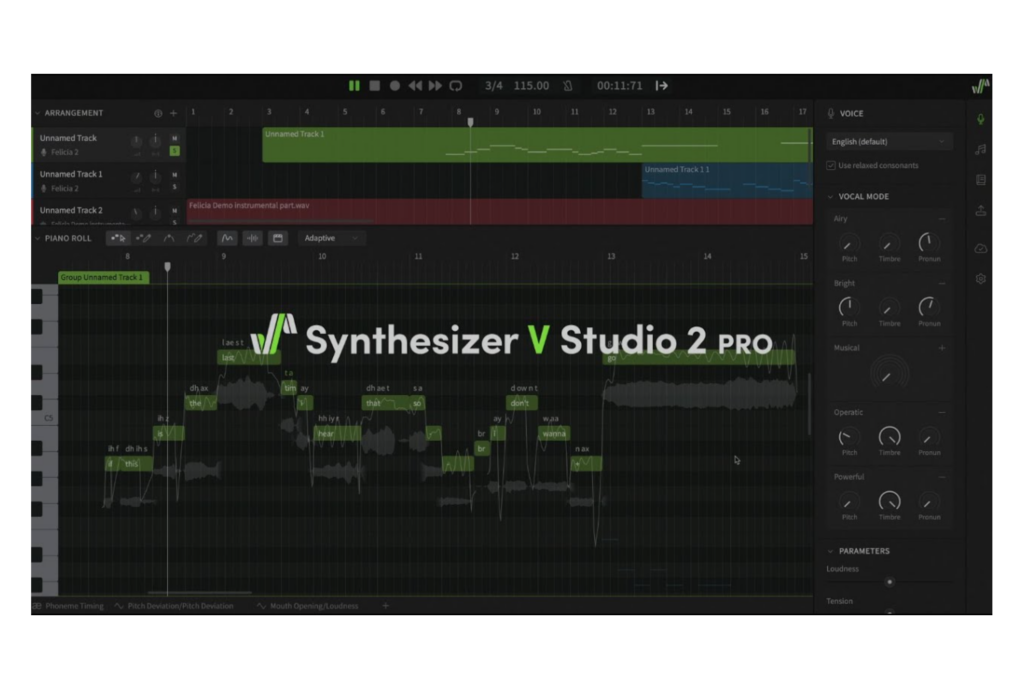
Task: Select the note pointer tool in Piano Roll
Action: 118,238
